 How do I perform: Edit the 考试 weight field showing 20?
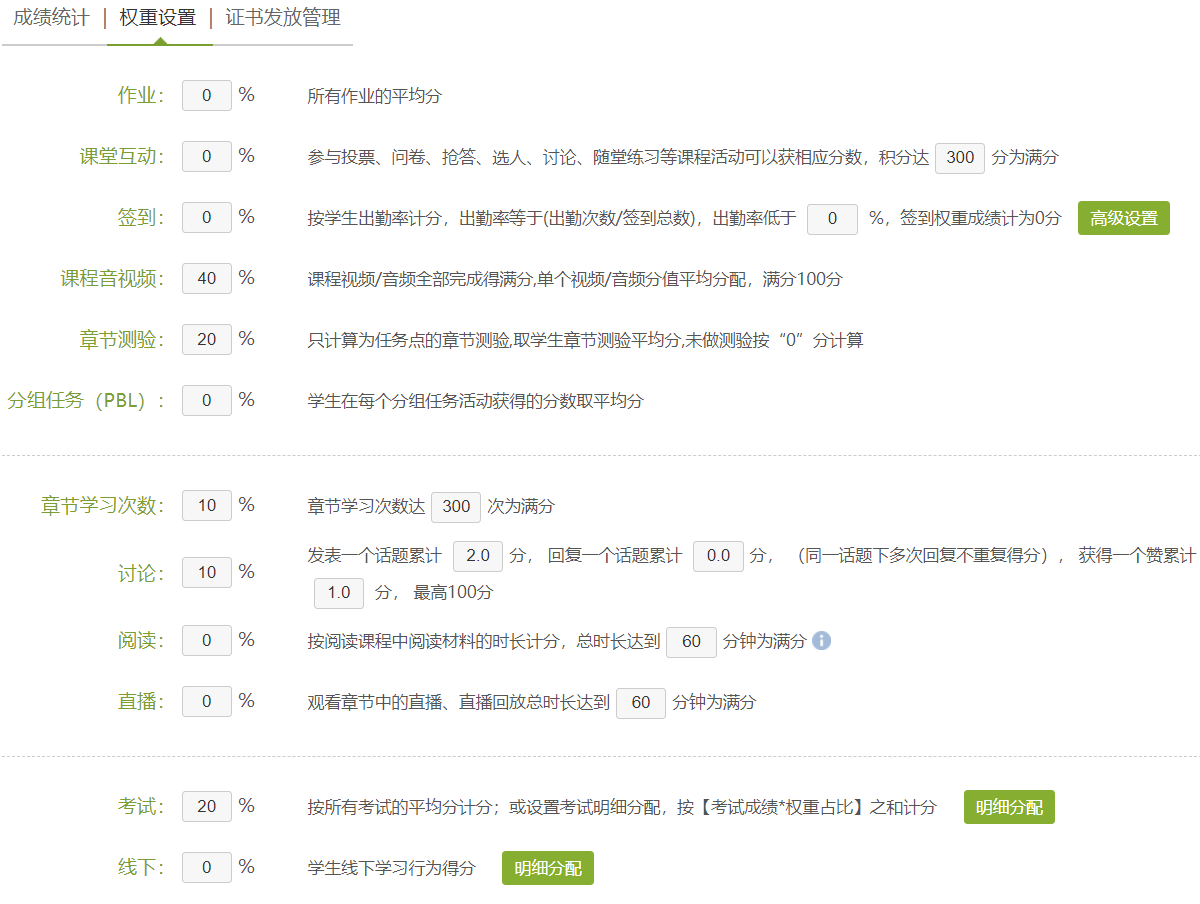coord(207,806)
